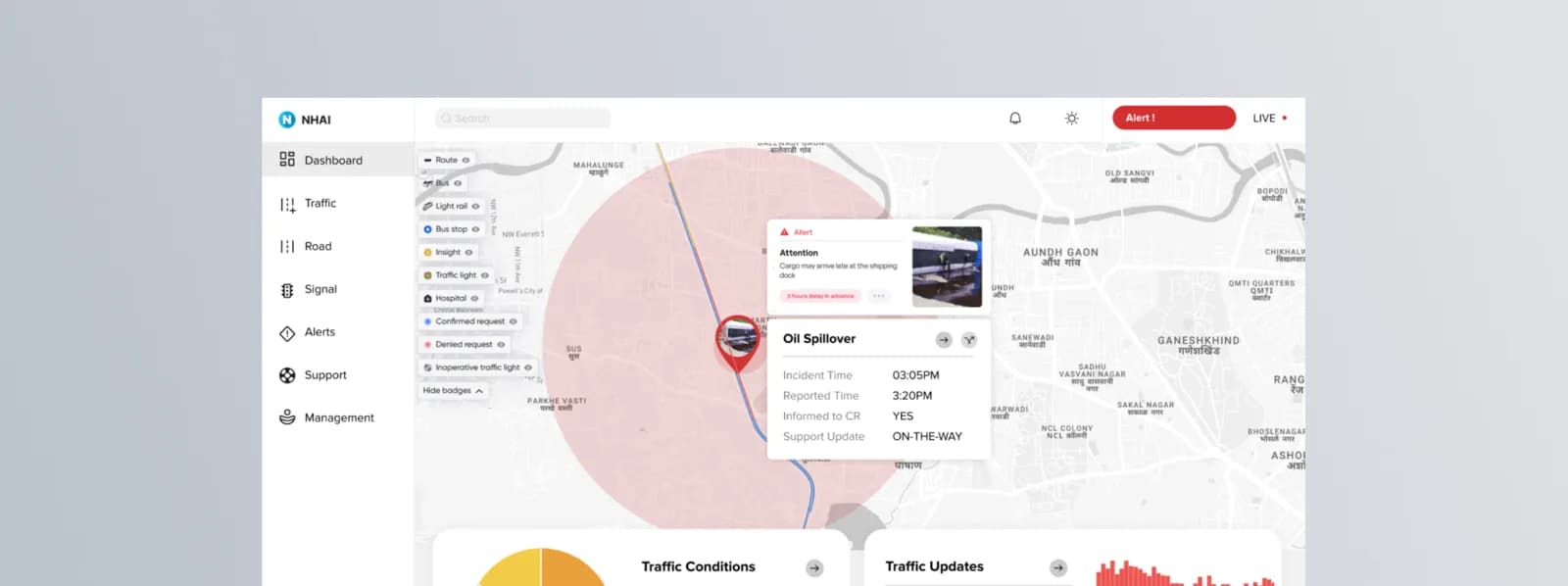Click the Traffic light badge label
This screenshot has width=1568, height=586.
pyautogui.click(x=456, y=275)
